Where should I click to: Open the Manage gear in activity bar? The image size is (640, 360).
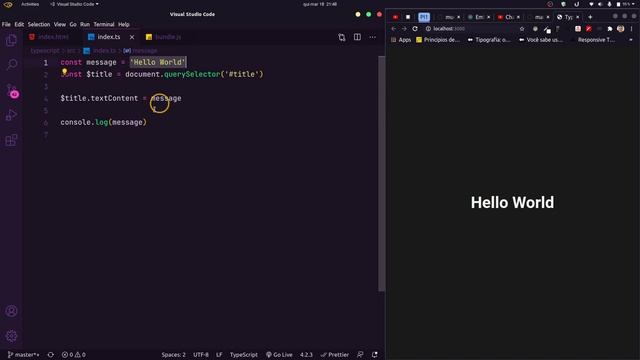pos(11,336)
